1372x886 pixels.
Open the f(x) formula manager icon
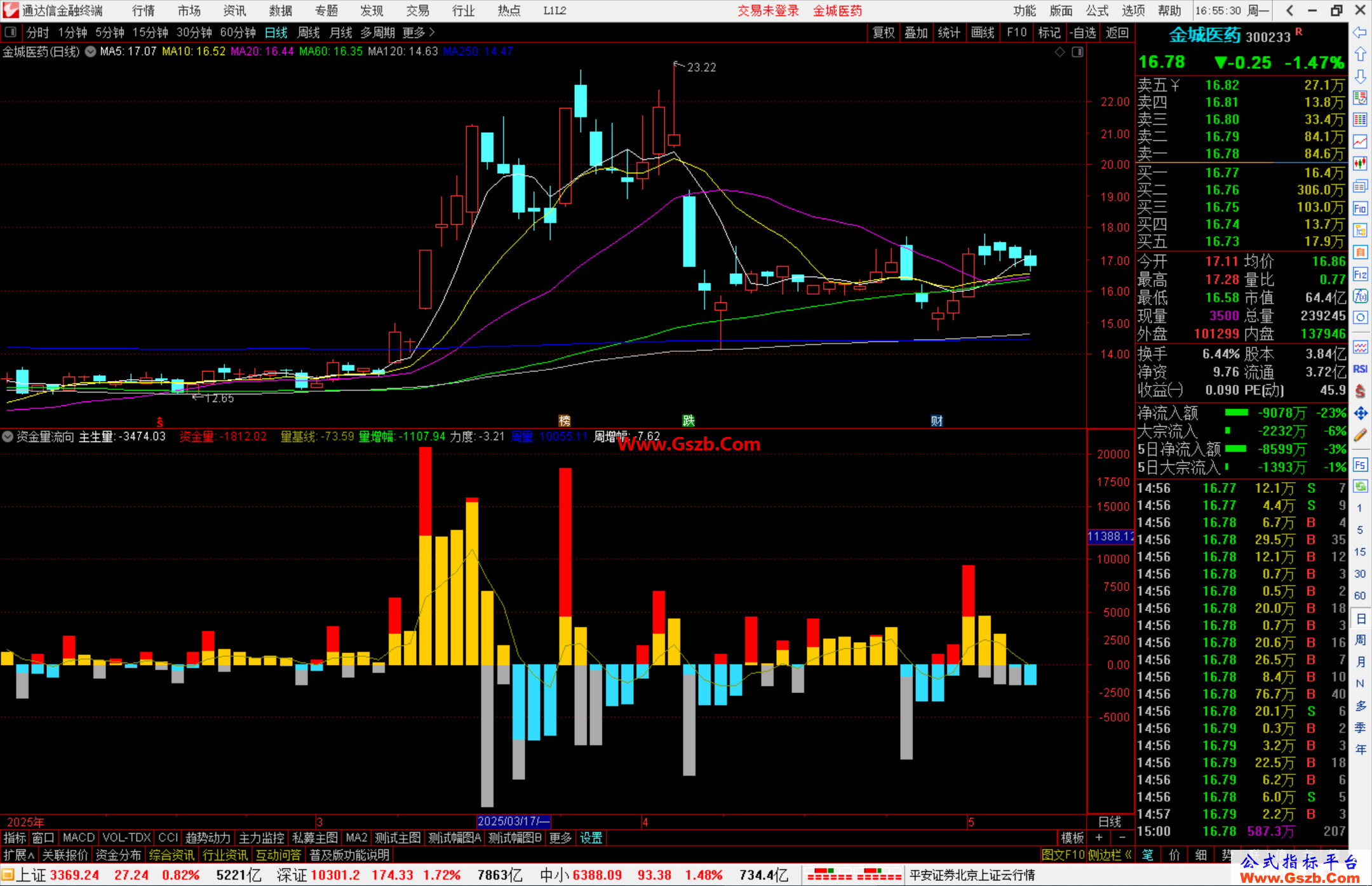coord(1360,296)
